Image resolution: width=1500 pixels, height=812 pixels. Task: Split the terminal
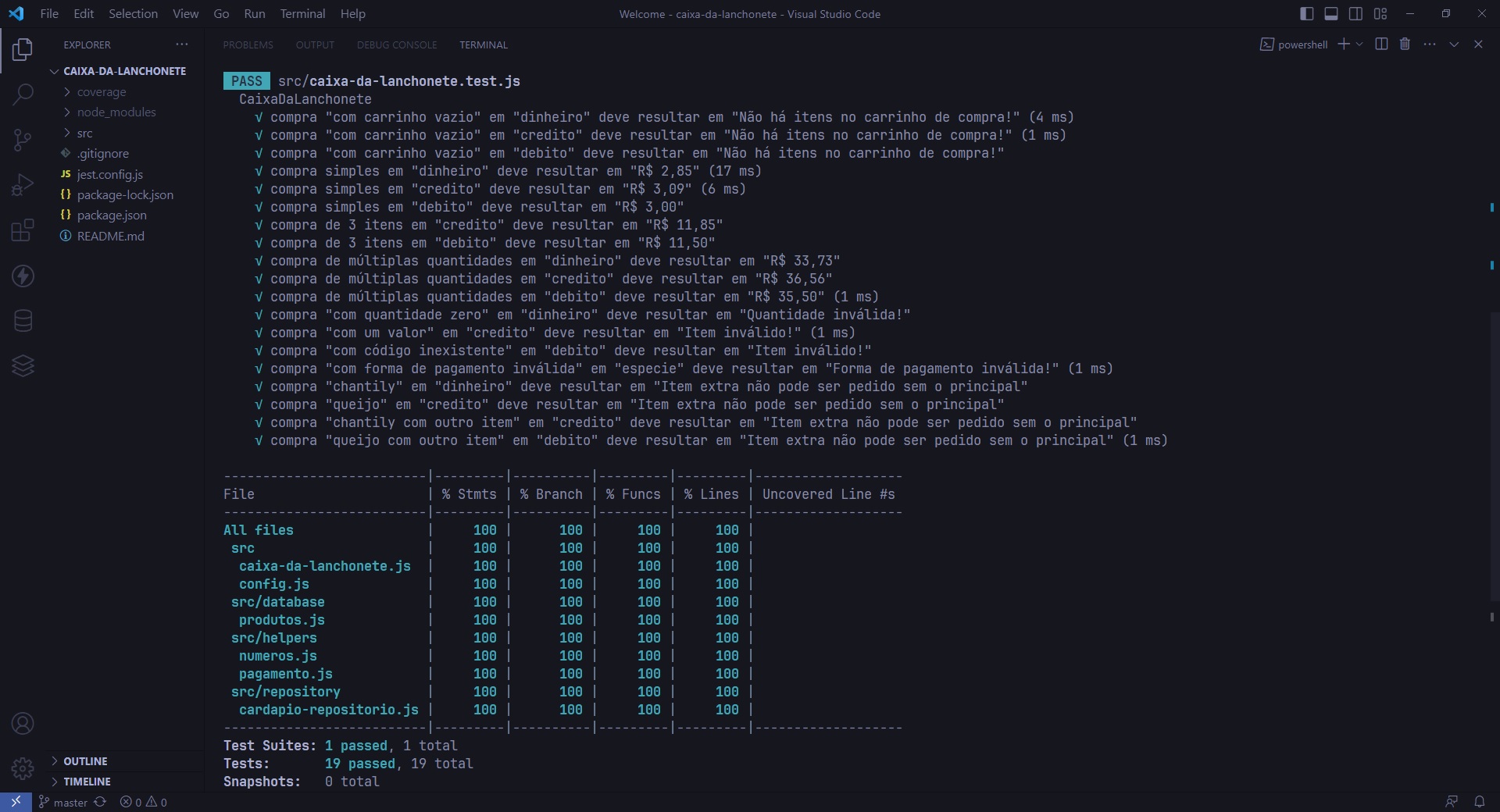point(1381,45)
